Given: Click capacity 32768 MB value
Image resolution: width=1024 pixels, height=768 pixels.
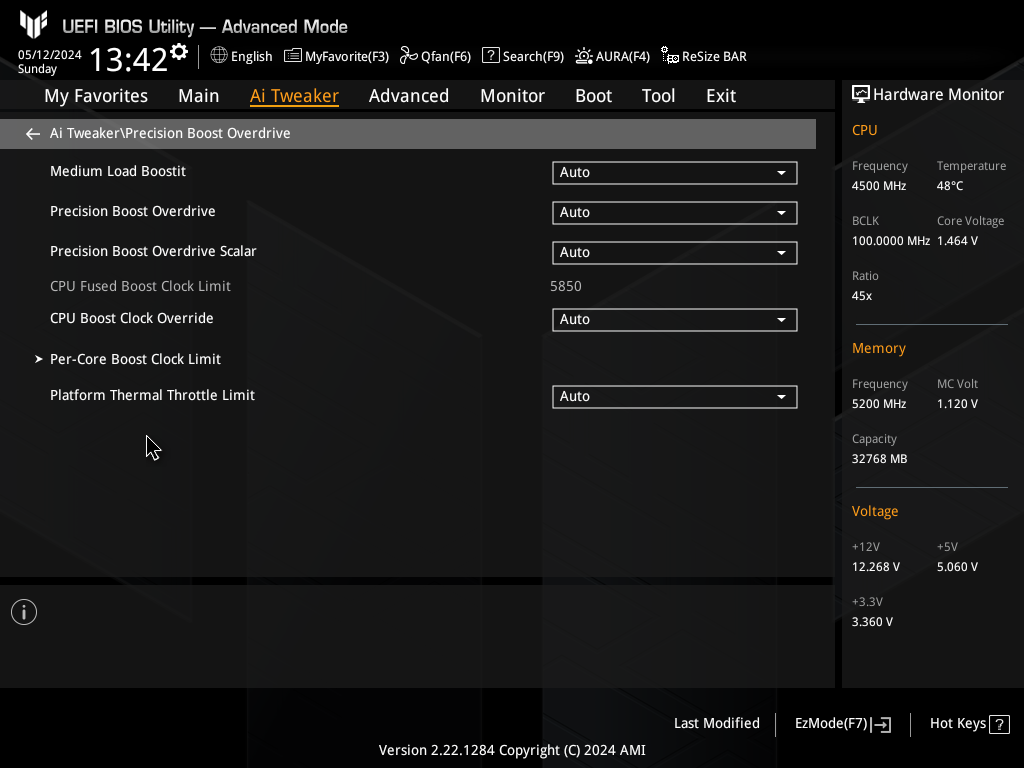Looking at the screenshot, I should click(880, 459).
